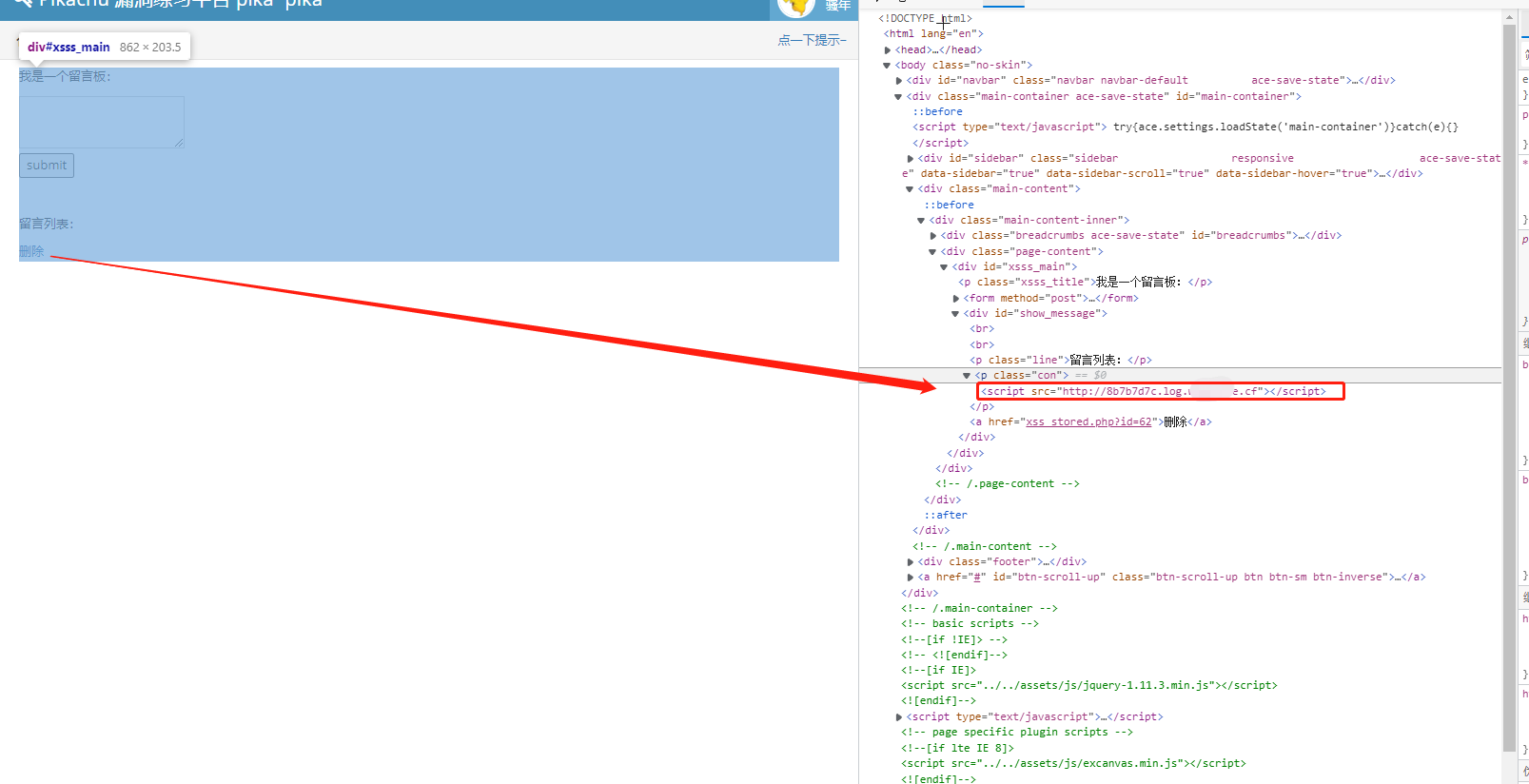Collapse the page-content div node
The height and width of the screenshot is (784, 1529).
932,252
